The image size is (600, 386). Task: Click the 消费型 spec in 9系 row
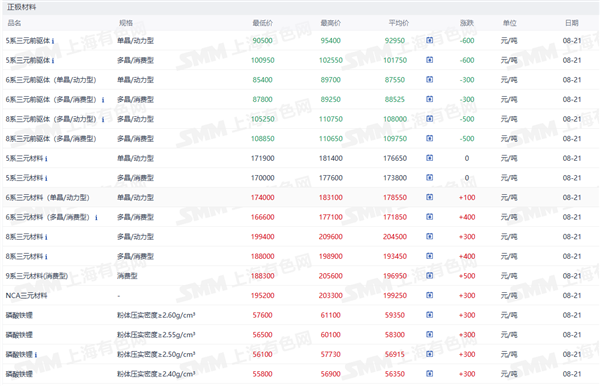(127, 276)
